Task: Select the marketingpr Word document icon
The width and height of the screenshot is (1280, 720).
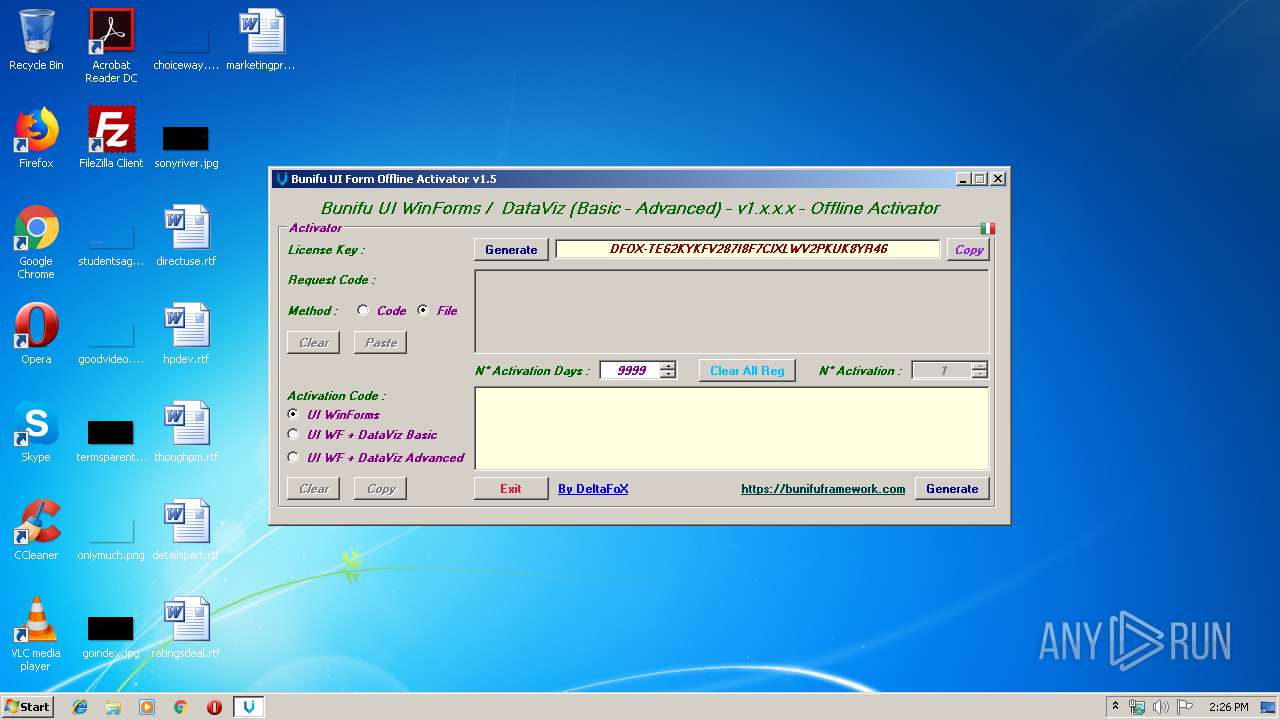Action: [x=261, y=40]
